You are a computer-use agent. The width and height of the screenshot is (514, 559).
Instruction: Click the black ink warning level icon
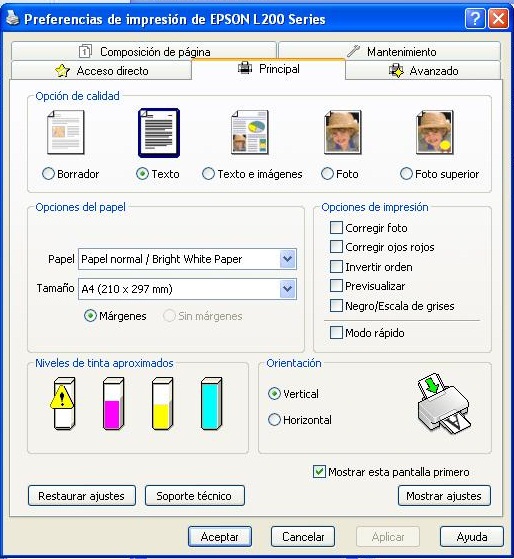[63, 404]
